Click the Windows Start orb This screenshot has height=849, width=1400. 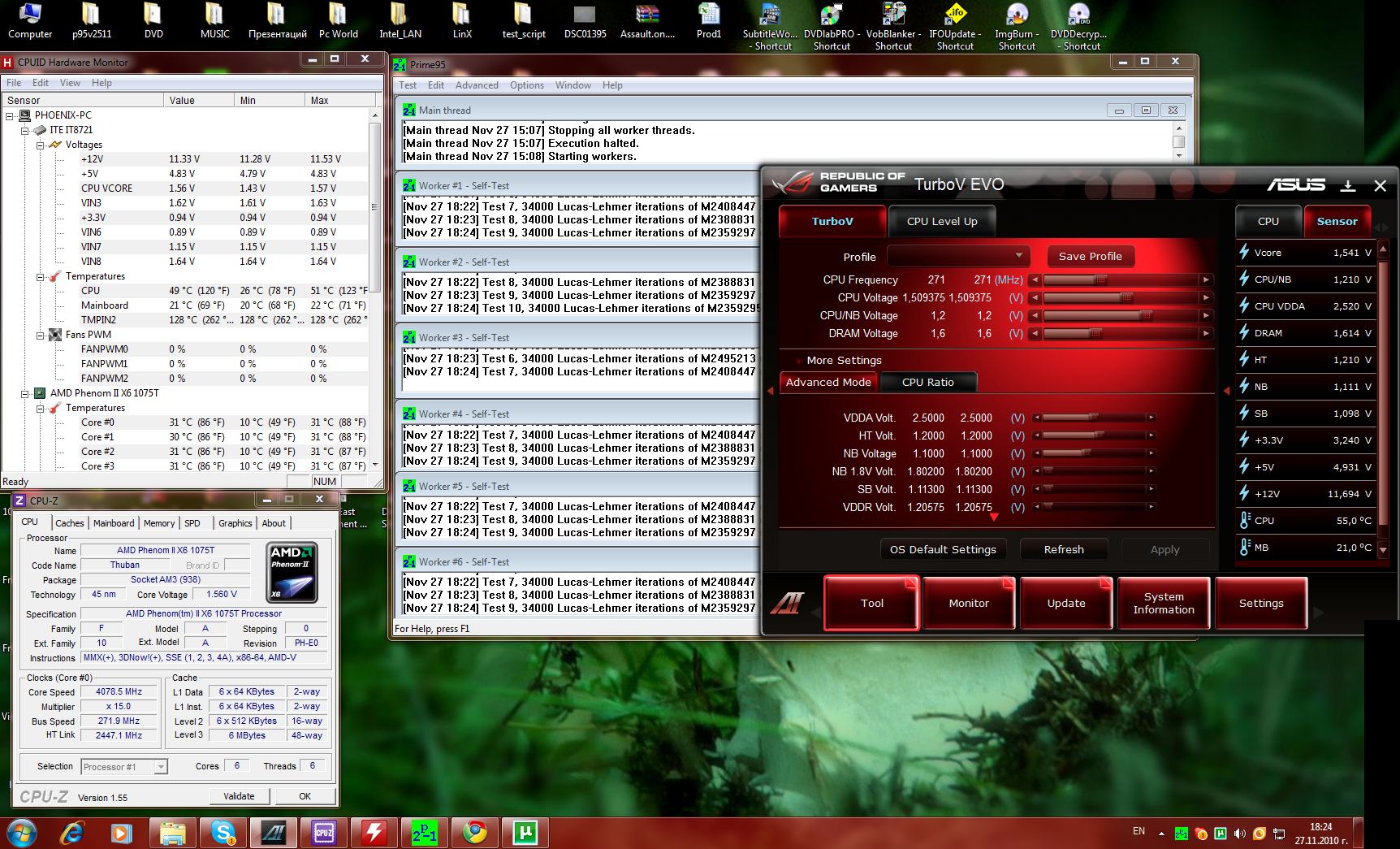pos(22,833)
